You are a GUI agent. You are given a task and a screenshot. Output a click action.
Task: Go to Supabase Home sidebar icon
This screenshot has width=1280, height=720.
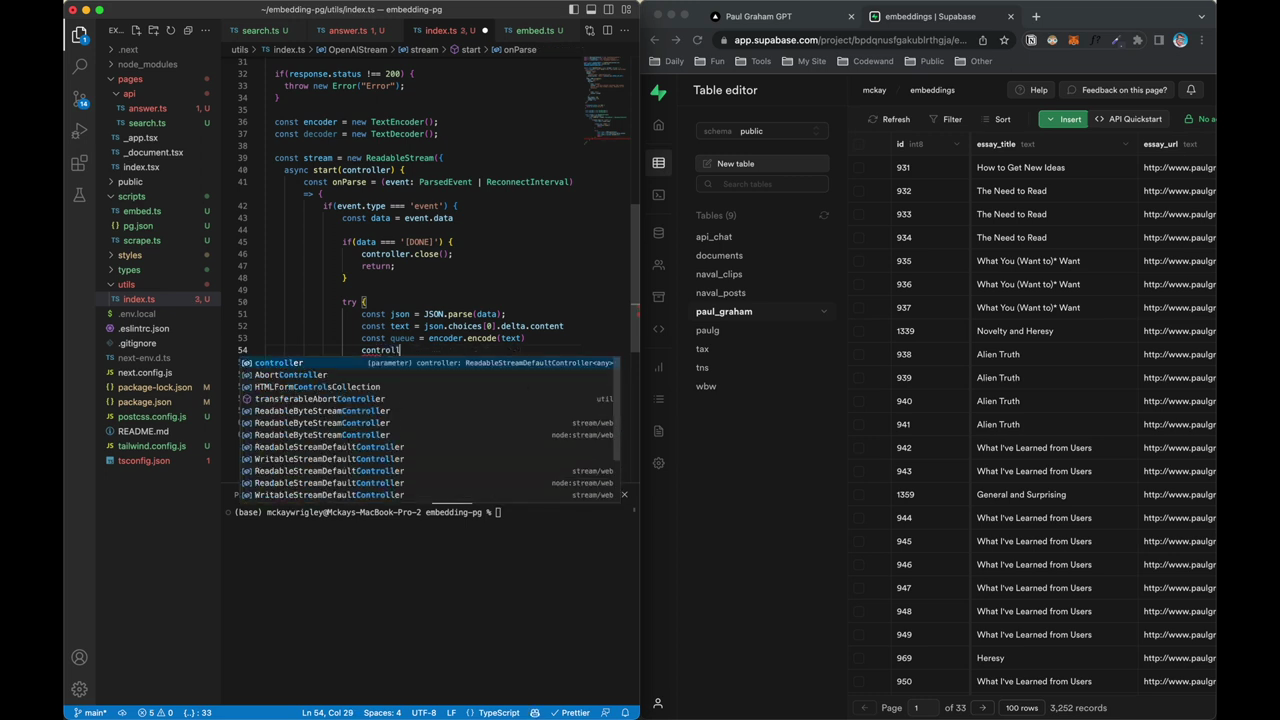(x=658, y=125)
